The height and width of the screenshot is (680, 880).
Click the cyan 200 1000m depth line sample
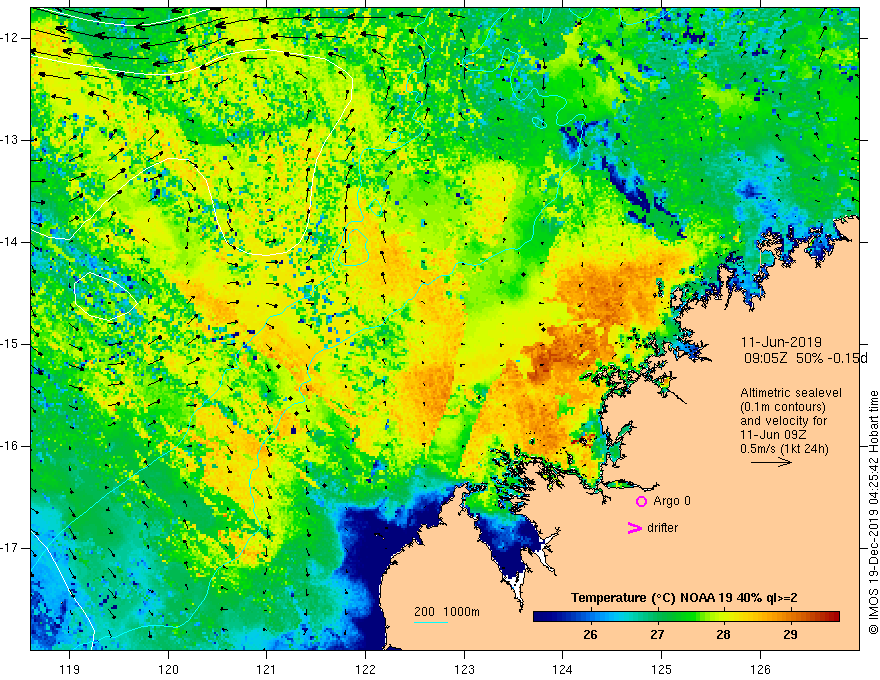coord(430,622)
